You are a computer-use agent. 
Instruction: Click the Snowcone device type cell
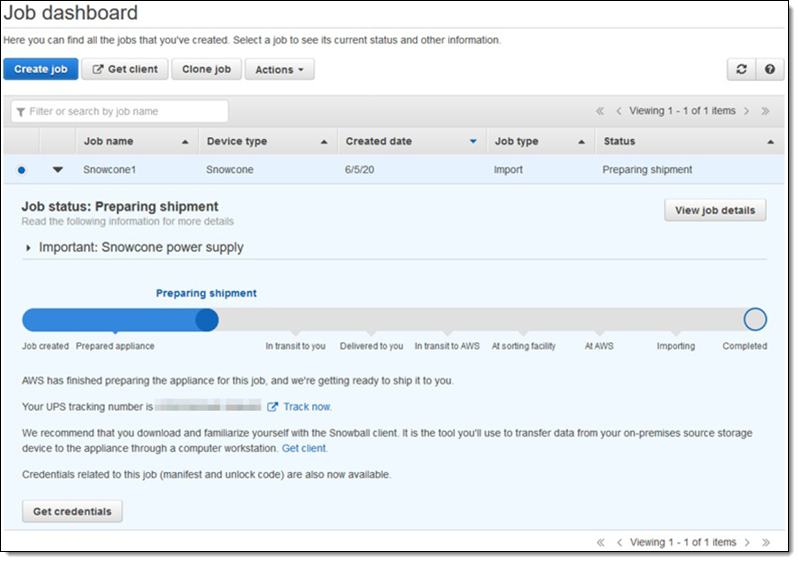coord(229,170)
